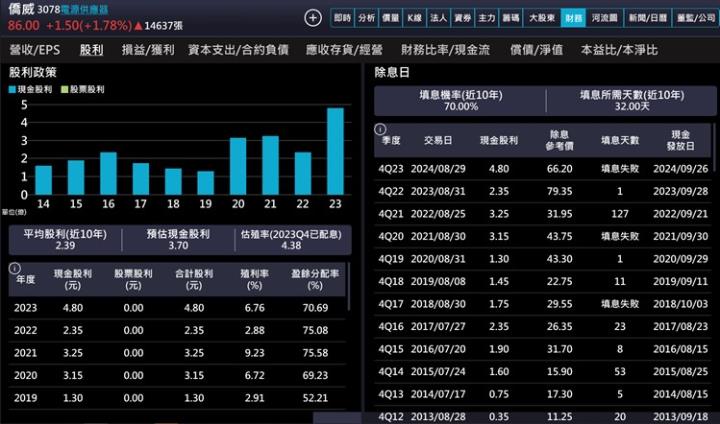
Task: Go to 營收/EPS sub-tab
Action: pos(35,50)
